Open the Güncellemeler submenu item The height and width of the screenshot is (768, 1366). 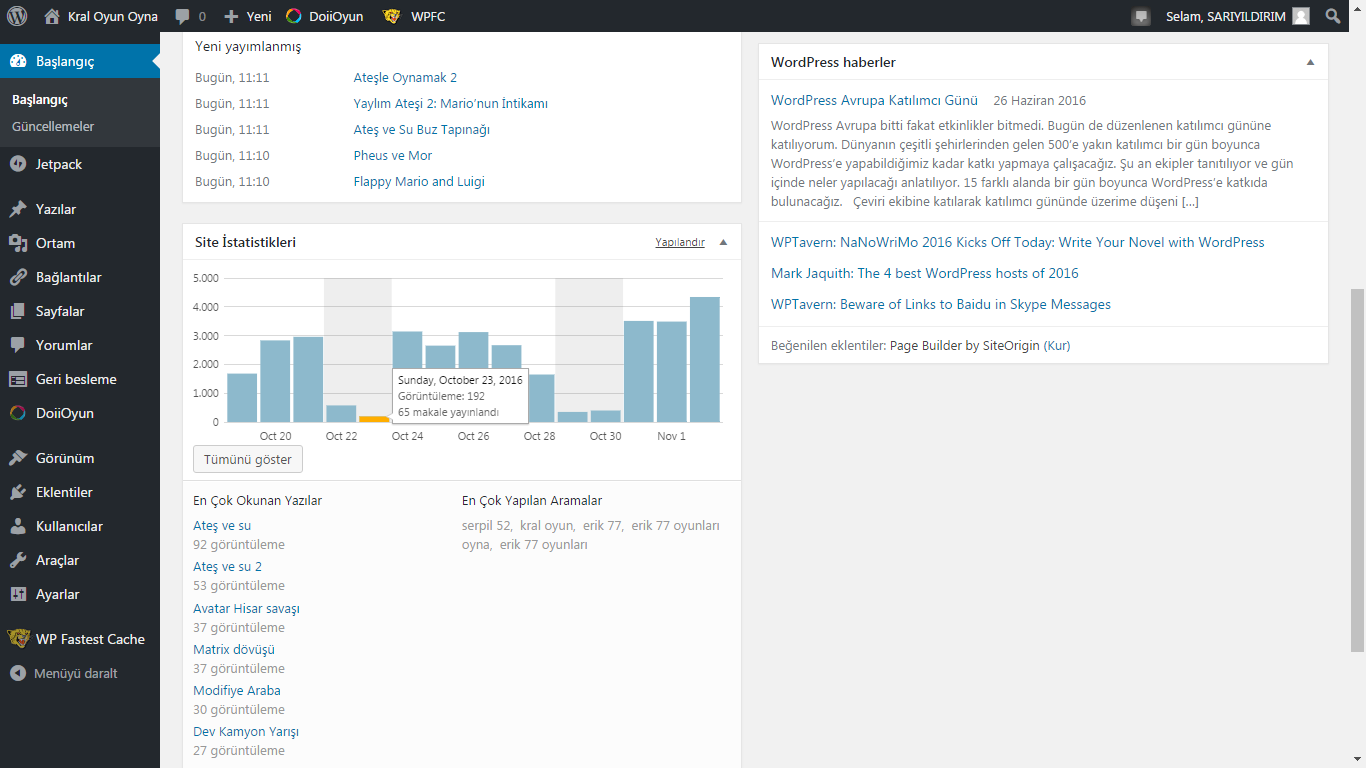pyautogui.click(x=53, y=126)
